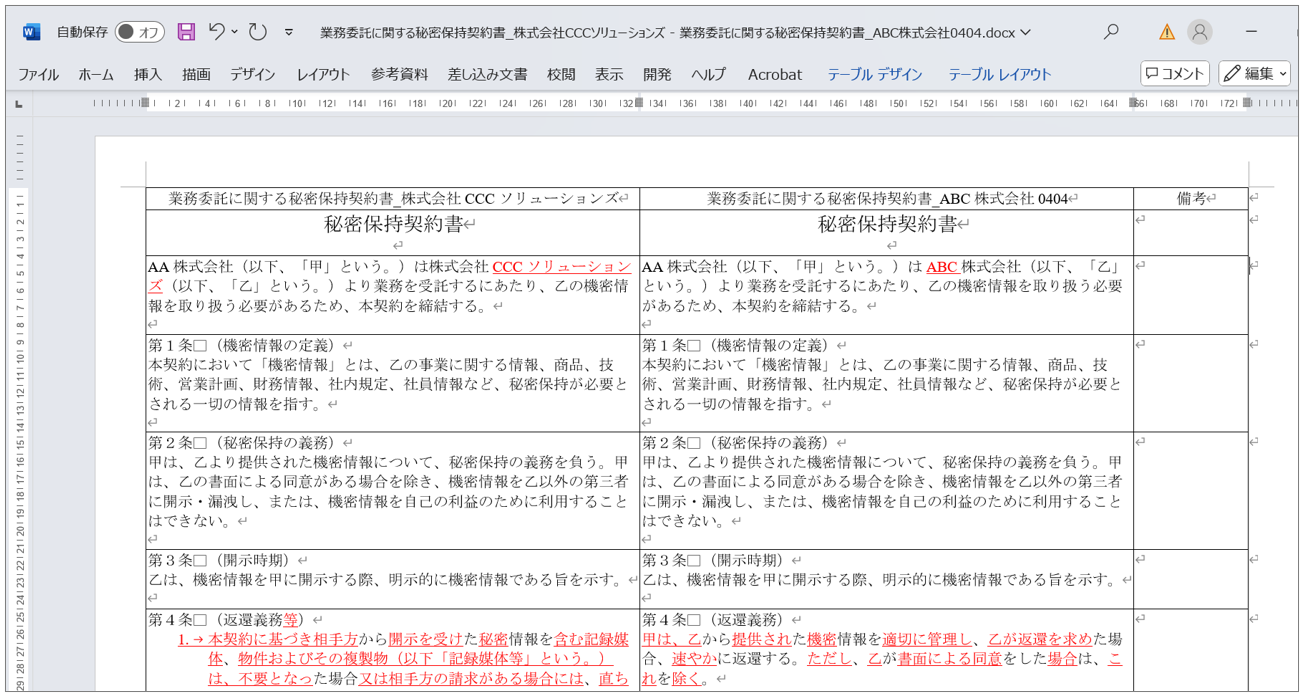
Task: Save the document using the floppy disk icon
Action: point(186,32)
